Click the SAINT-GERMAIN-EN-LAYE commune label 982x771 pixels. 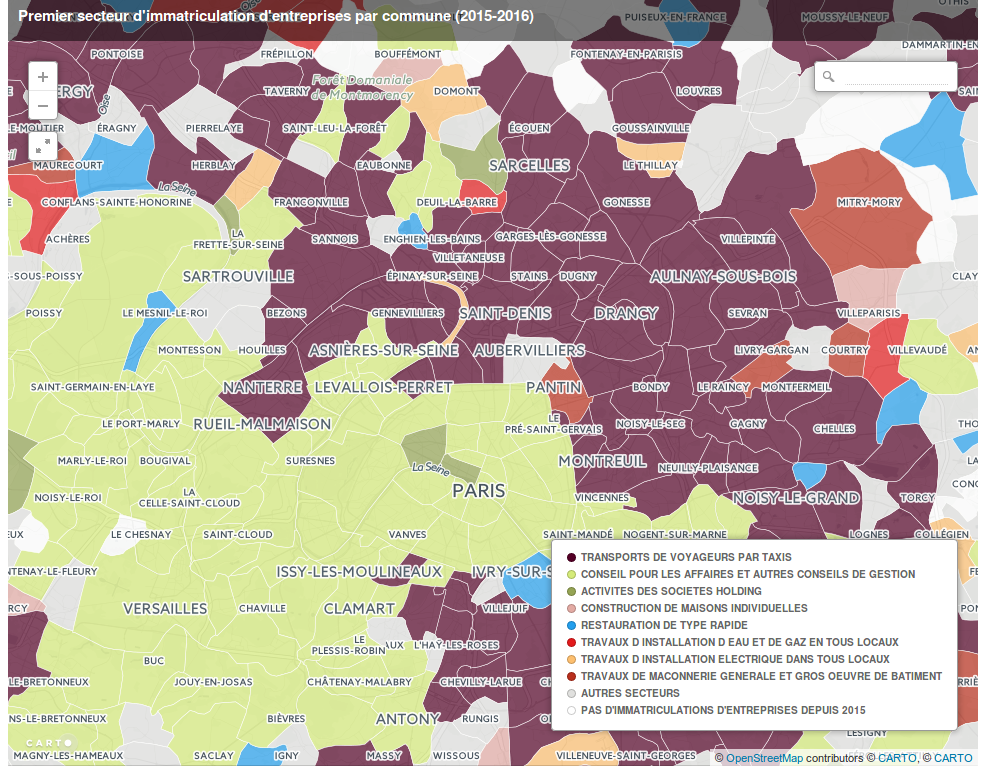(93, 387)
